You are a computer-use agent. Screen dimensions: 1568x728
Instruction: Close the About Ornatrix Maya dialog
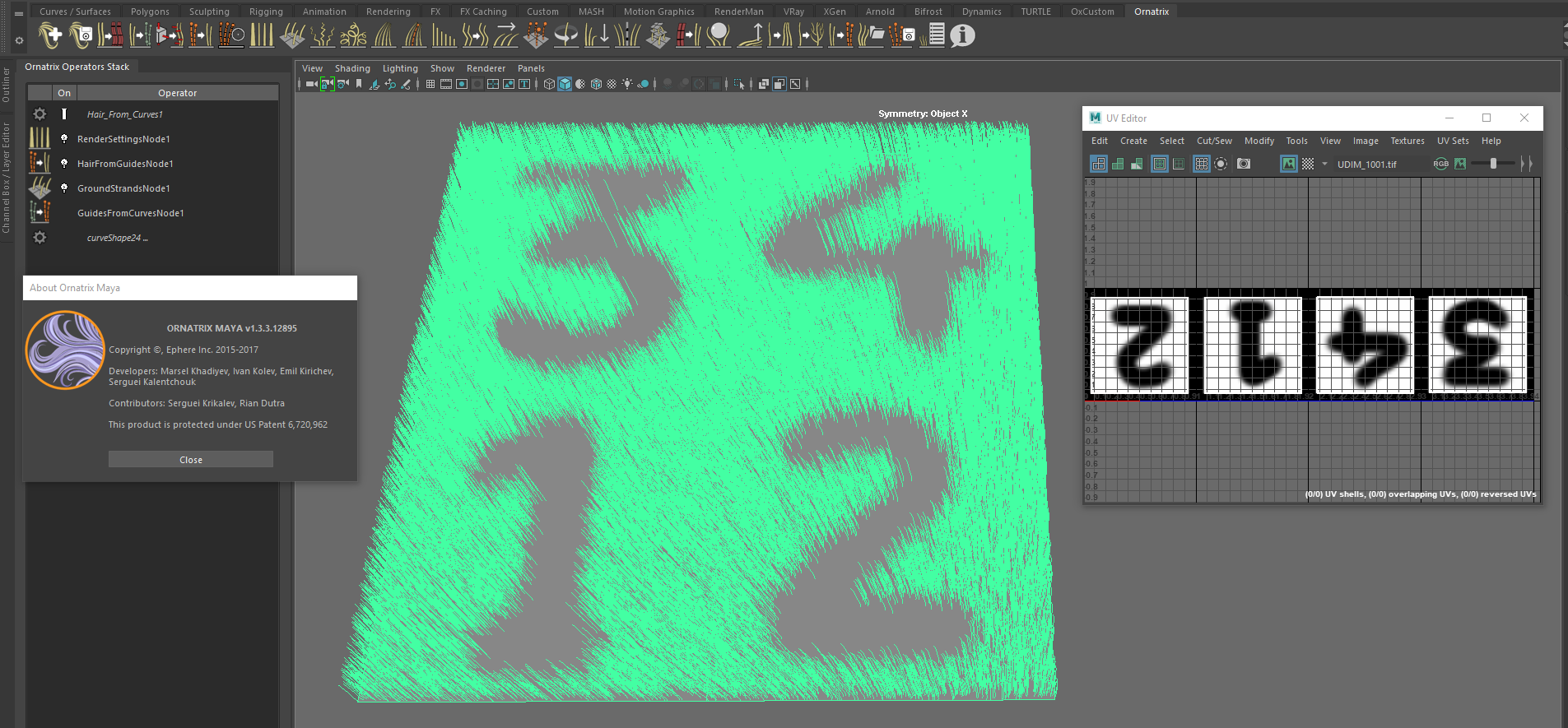point(191,460)
